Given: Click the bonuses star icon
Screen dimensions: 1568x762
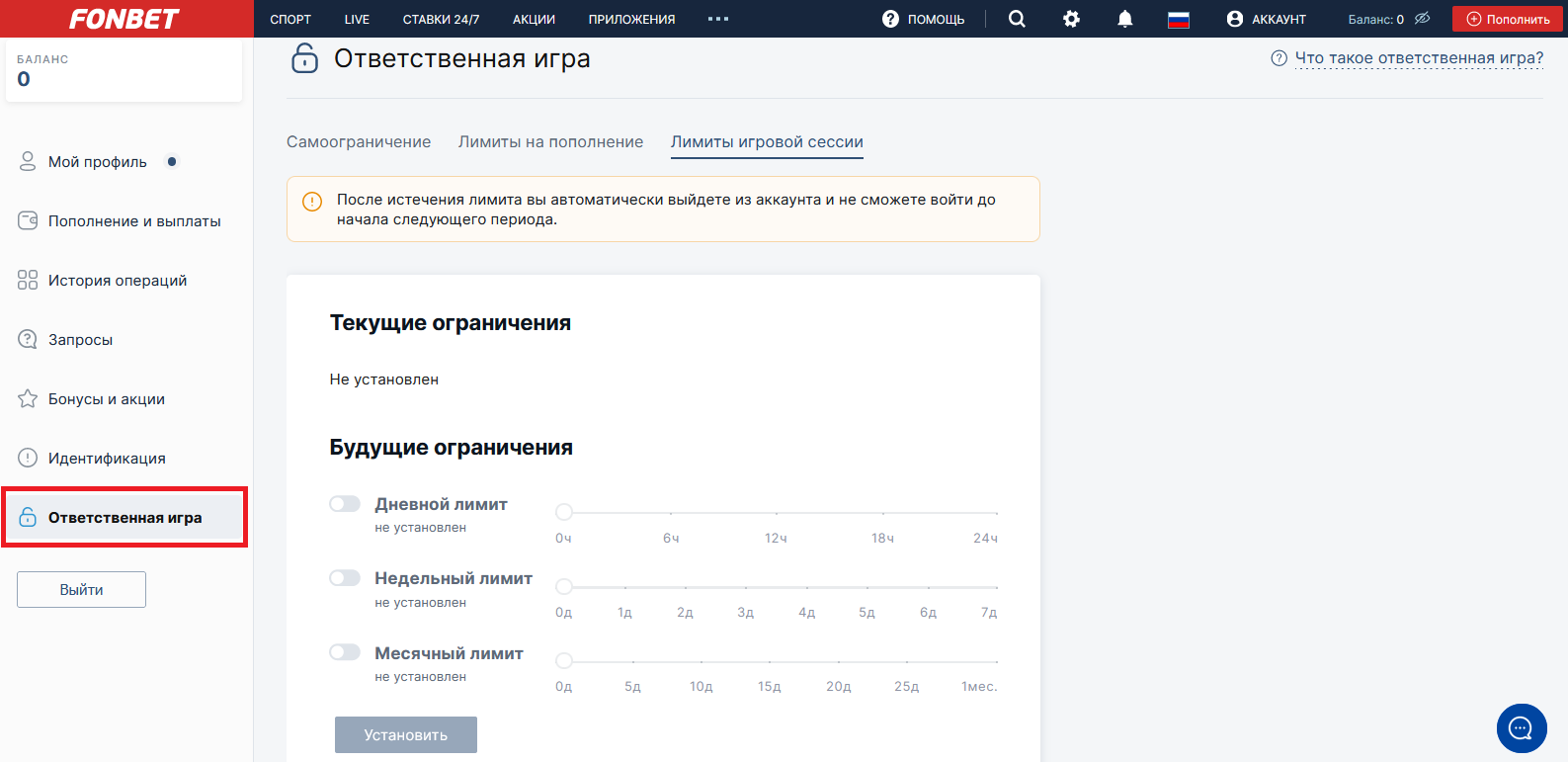Looking at the screenshot, I should click(28, 398).
